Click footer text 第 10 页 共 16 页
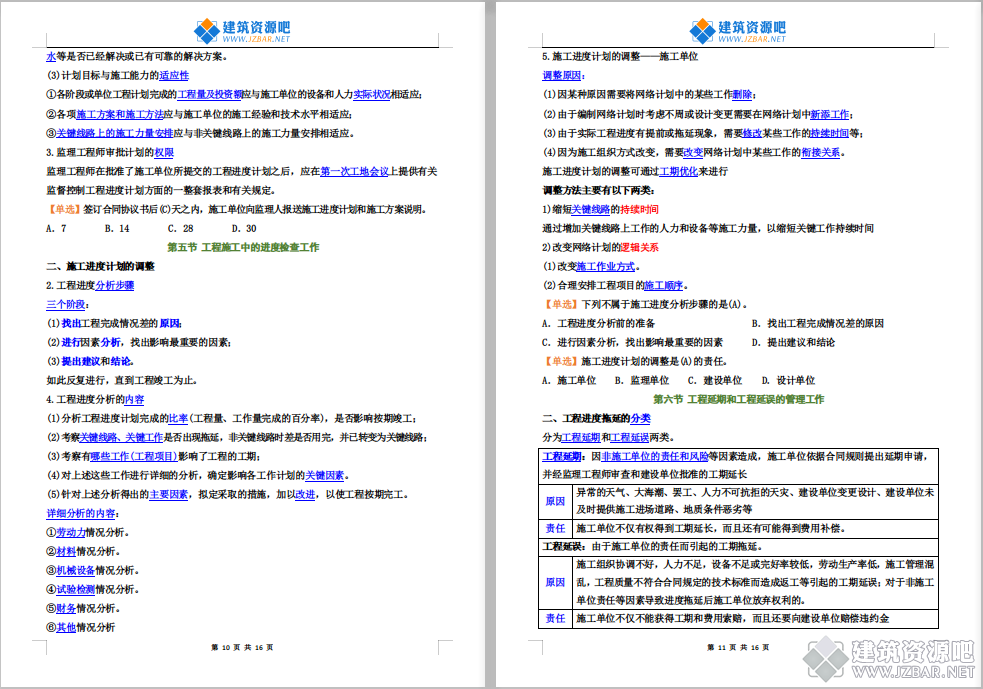This screenshot has height=689, width=983. (x=242, y=648)
